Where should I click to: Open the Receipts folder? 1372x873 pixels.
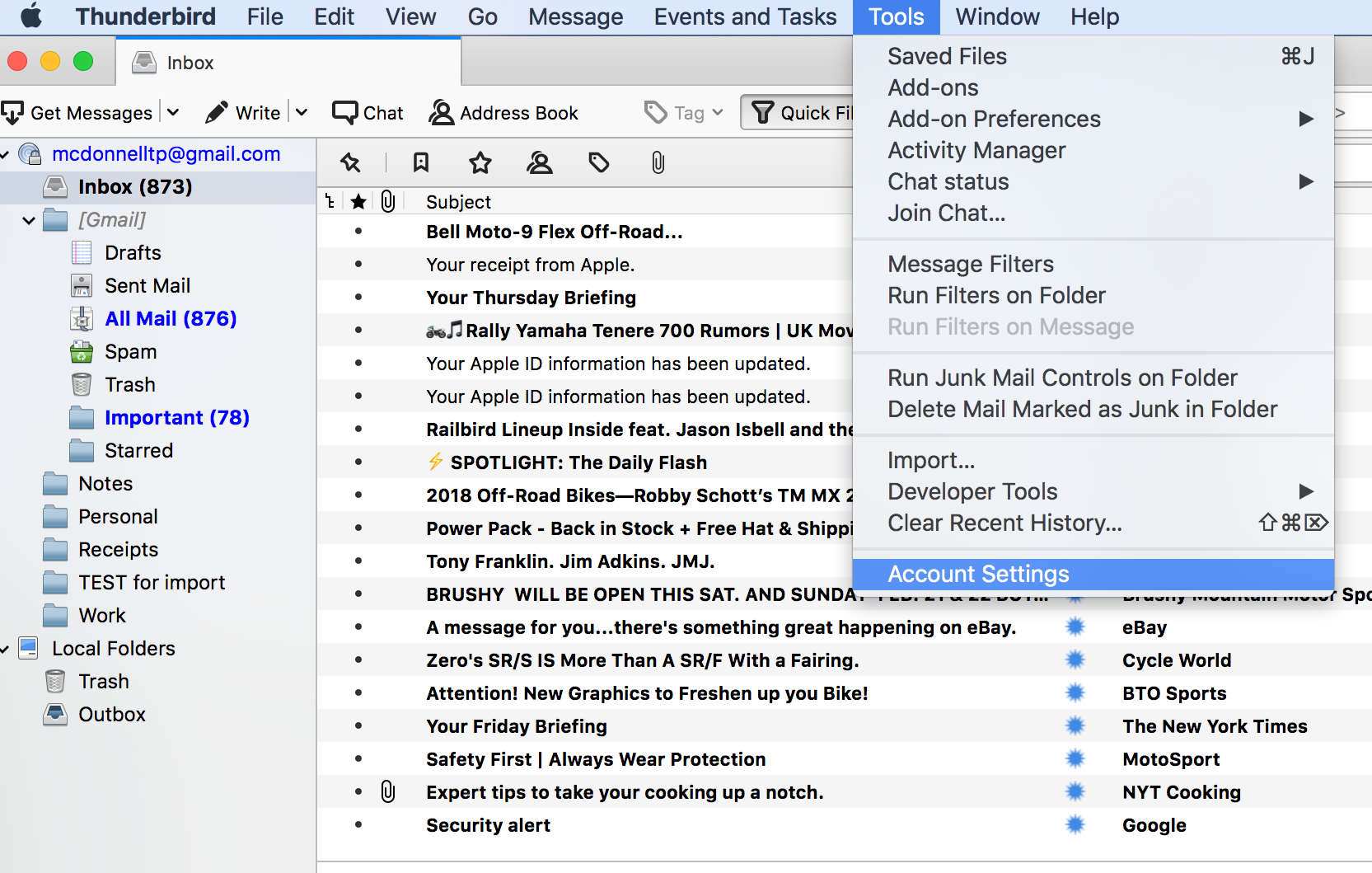click(x=118, y=550)
